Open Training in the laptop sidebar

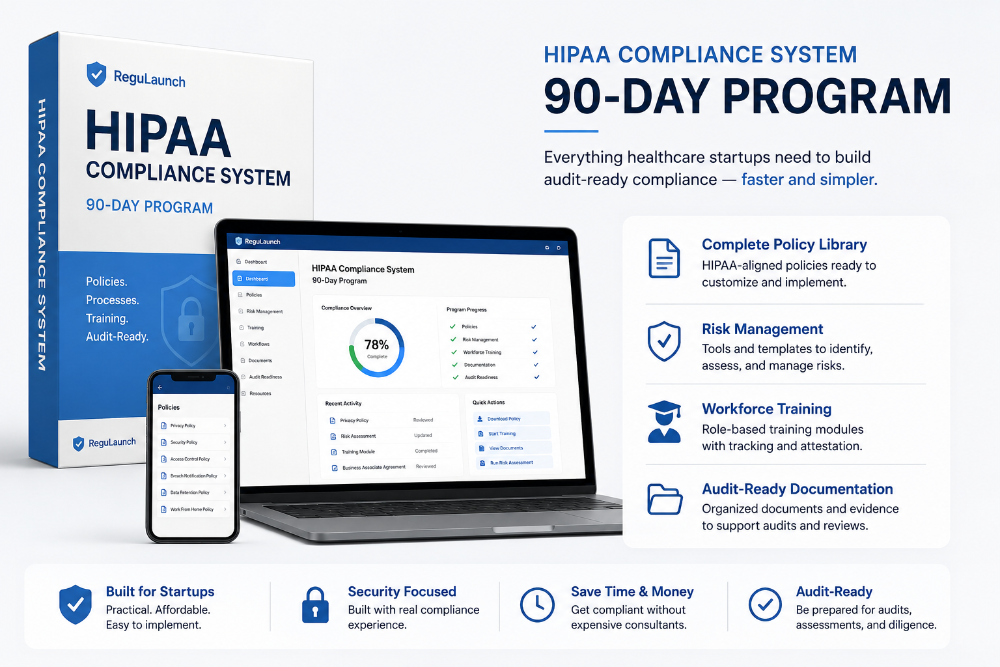(252, 327)
